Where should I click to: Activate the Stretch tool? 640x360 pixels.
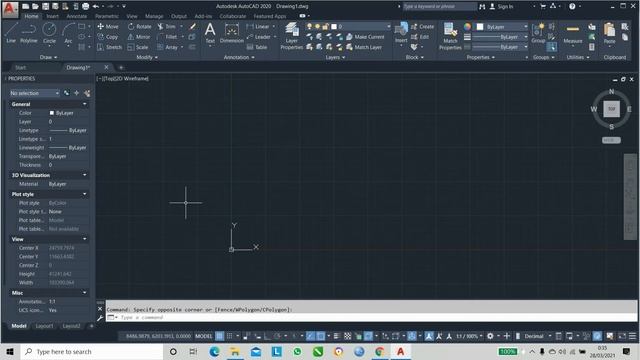pyautogui.click(x=109, y=47)
